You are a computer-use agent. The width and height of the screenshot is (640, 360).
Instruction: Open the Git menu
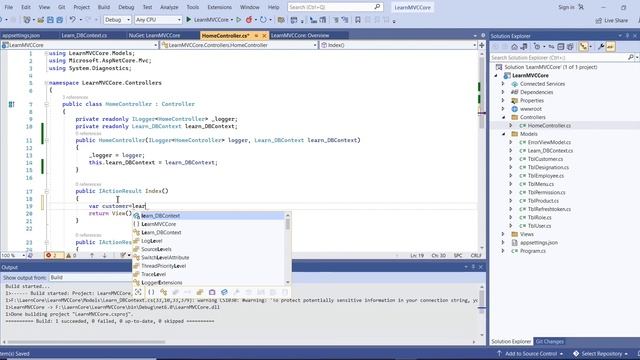pos(62,7)
